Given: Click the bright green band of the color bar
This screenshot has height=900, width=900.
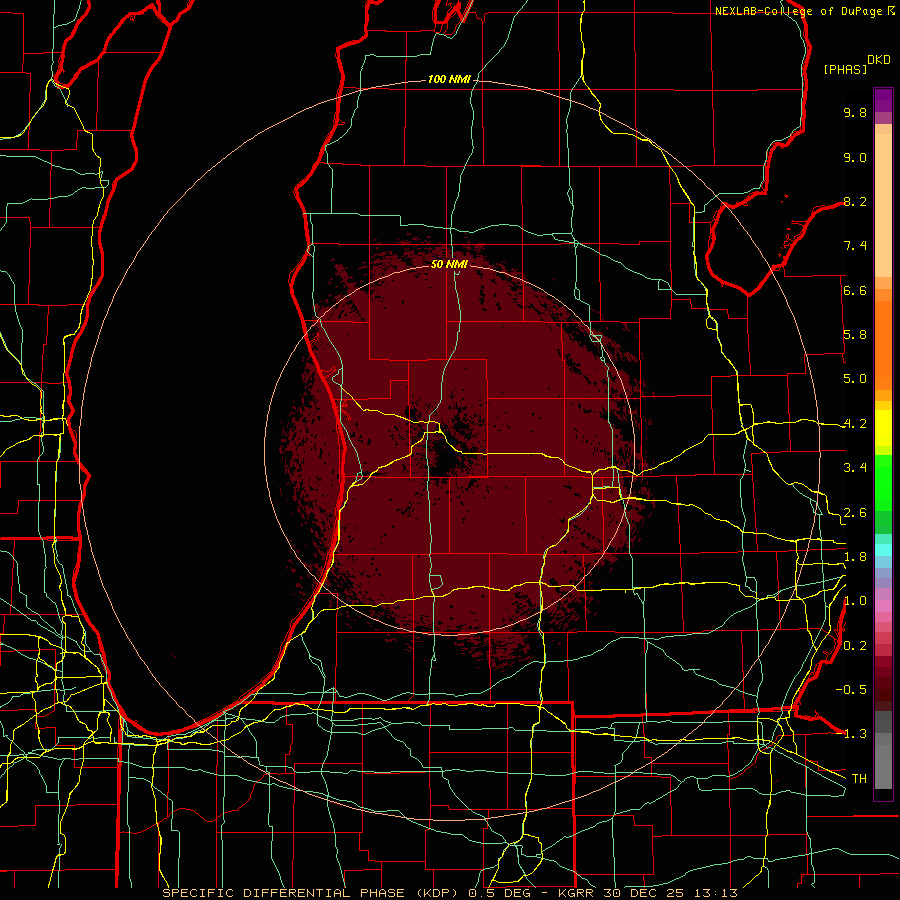Looking at the screenshot, I should coord(883,482).
